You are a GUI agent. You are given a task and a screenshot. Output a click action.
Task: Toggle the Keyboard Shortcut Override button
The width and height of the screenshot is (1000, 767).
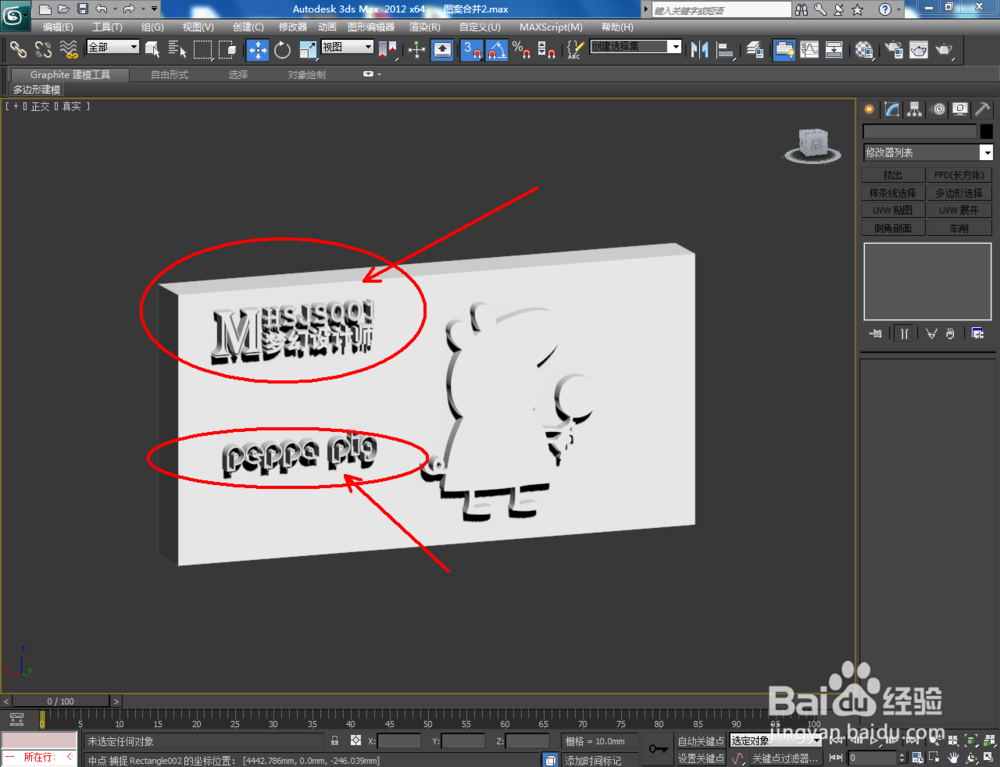coord(442,49)
